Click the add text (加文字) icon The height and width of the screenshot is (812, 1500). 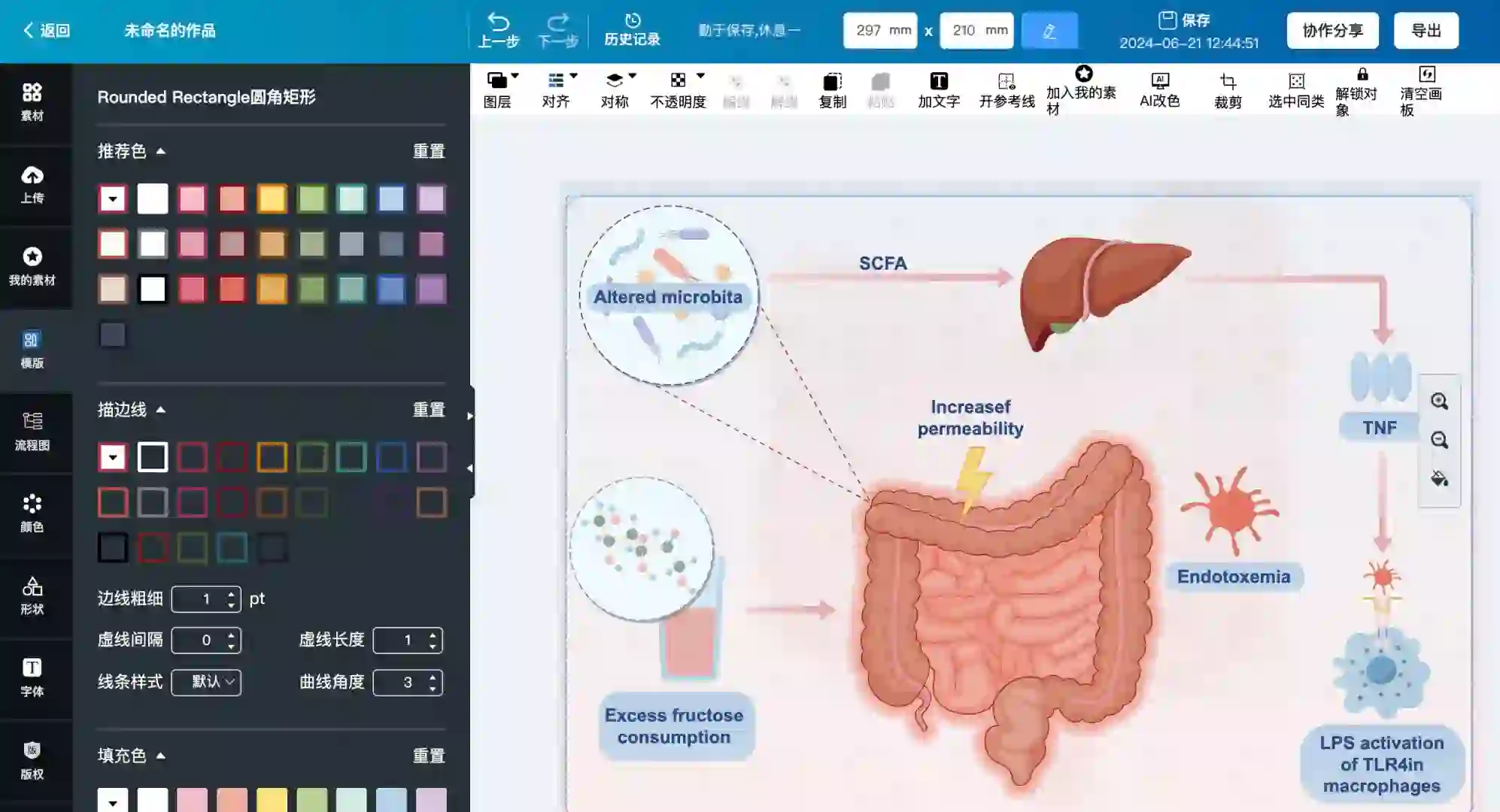click(x=938, y=81)
